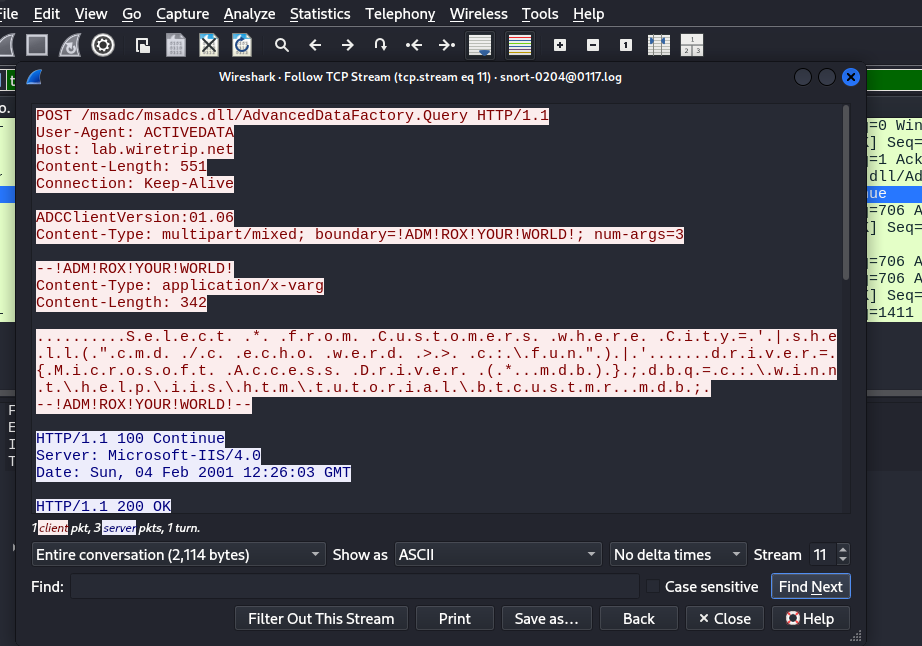Open the Go menu
Image resolution: width=922 pixels, height=646 pixels.
coord(131,14)
